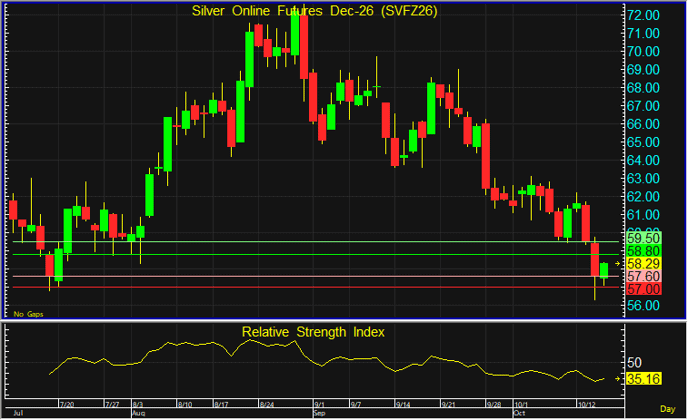Click the 7/20 date label
This screenshot has height=420, width=688.
click(67, 404)
